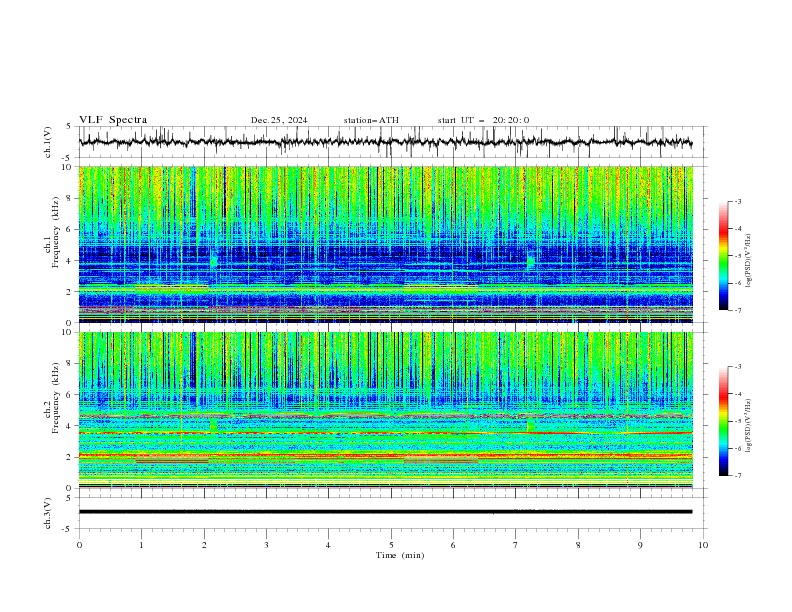
Task: Click ch.1 green 4 kHz burst near minute 7
Action: click(x=530, y=262)
